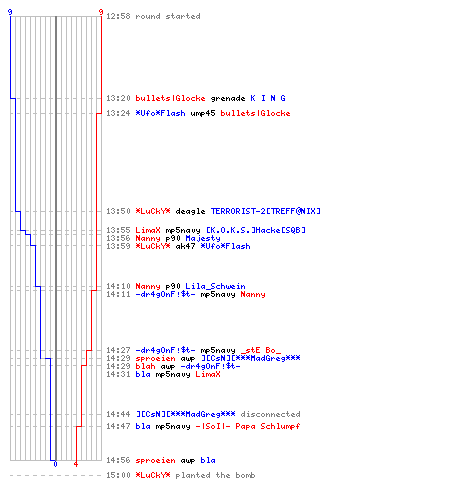This screenshot has width=450, height=500.
Task: Click 'Majesty' victim name at 13:56
Action: (203, 238)
